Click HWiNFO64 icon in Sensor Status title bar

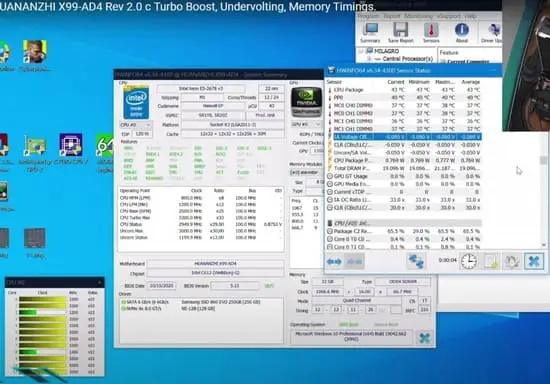click(331, 70)
